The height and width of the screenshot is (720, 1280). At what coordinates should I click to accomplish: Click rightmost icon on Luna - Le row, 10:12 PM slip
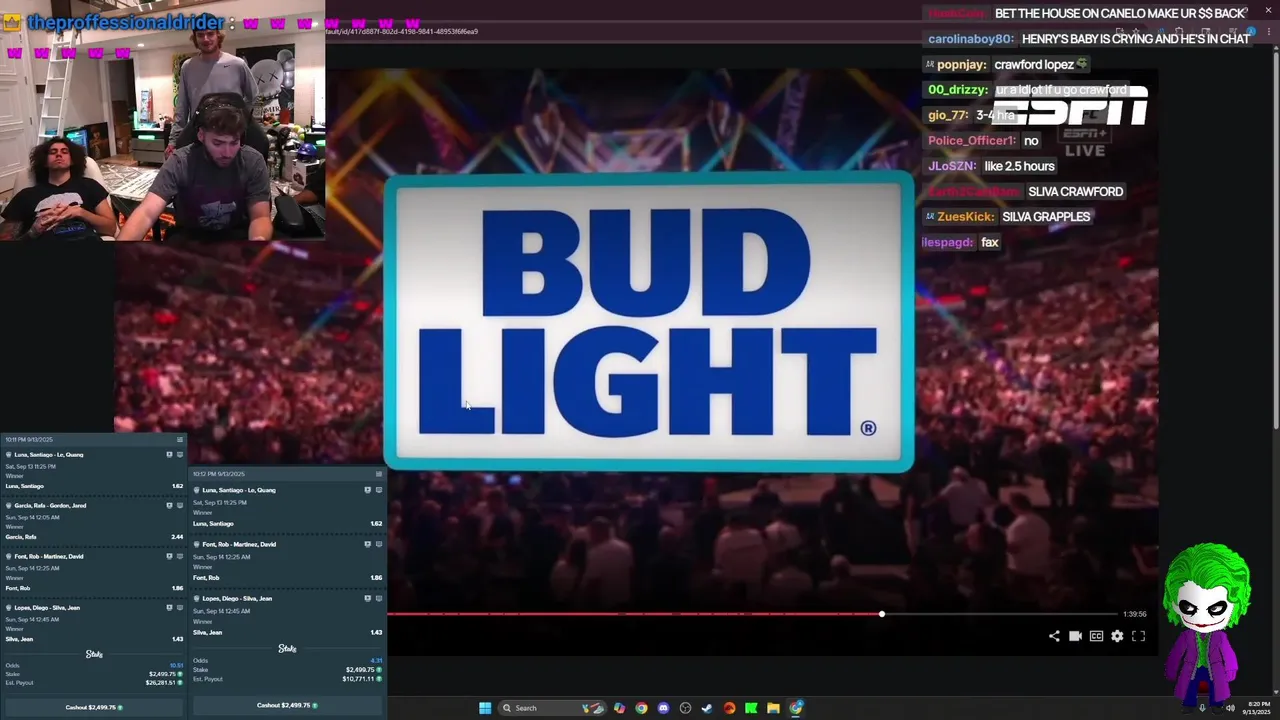click(378, 490)
